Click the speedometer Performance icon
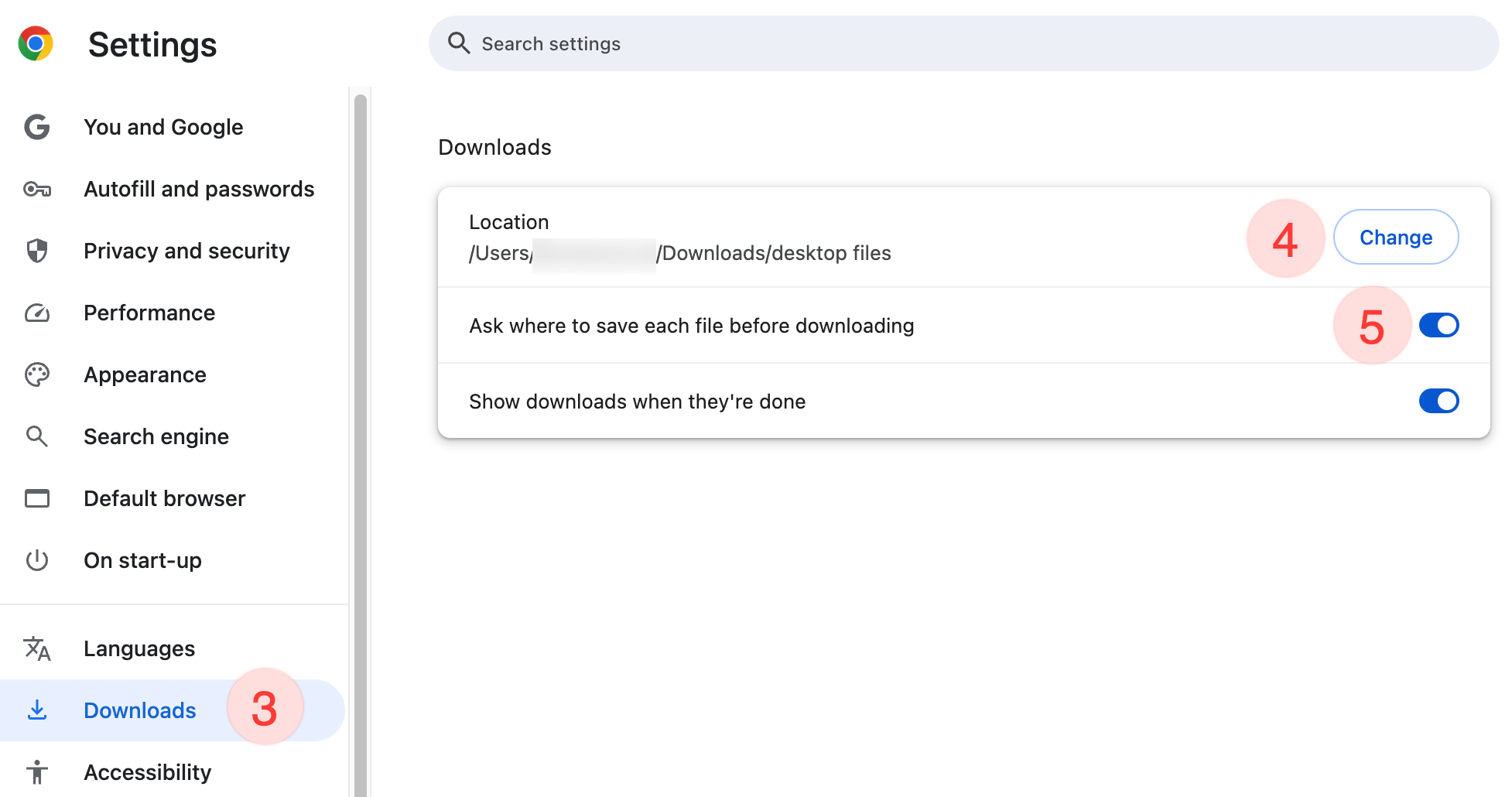The image size is (1512, 797). click(x=37, y=313)
